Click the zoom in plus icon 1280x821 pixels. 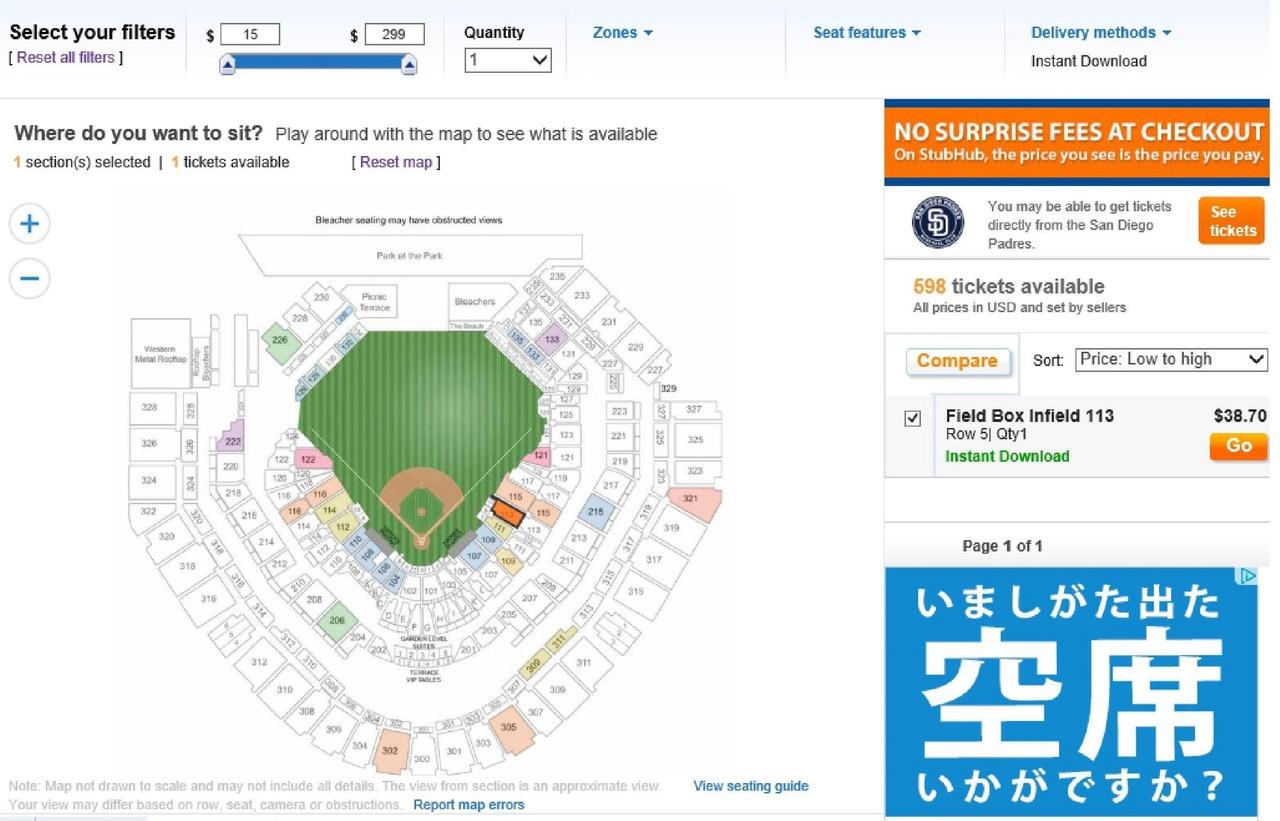(29, 224)
